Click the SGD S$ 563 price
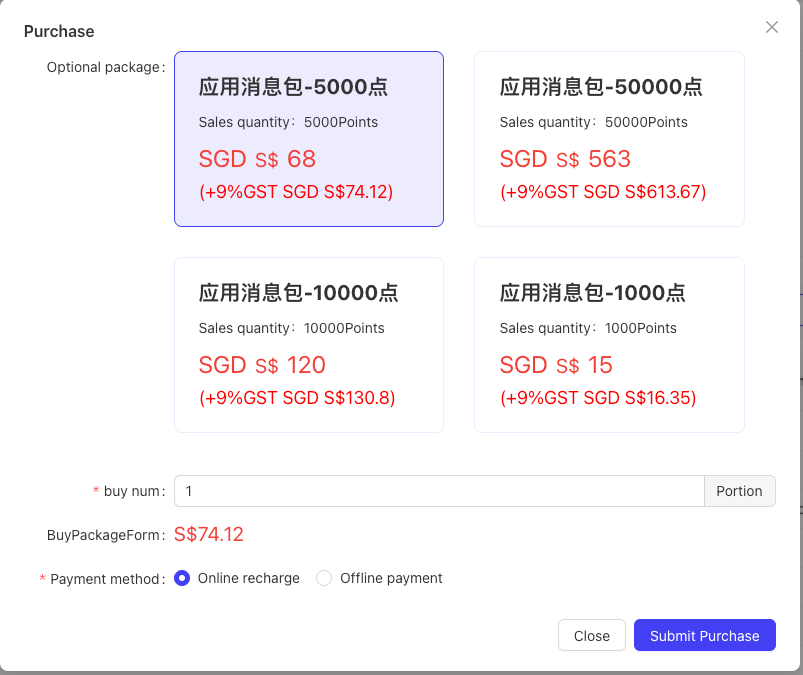 565,159
